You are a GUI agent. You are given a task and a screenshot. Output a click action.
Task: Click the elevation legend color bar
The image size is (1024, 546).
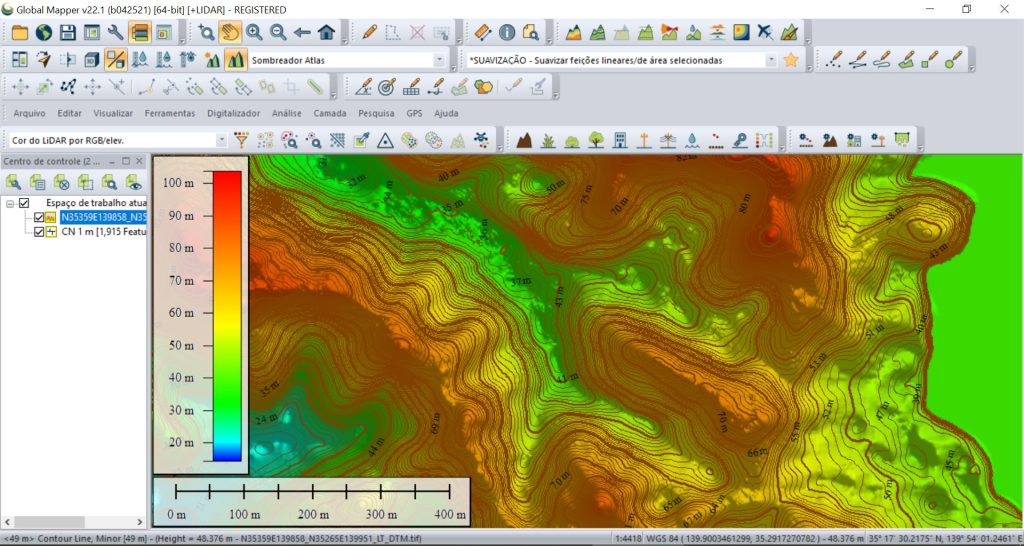tap(227, 315)
